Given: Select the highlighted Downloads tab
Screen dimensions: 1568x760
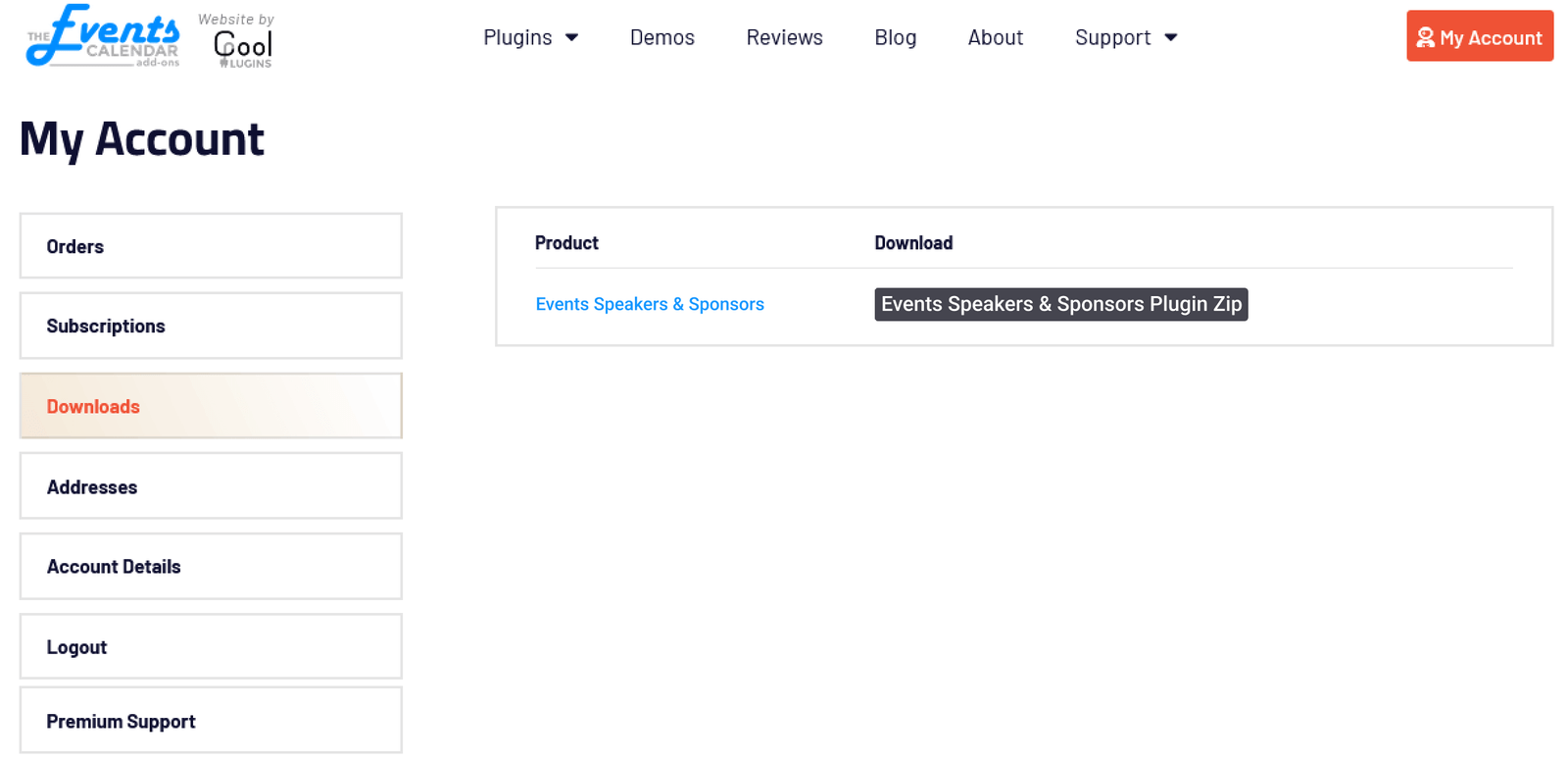Looking at the screenshot, I should (x=211, y=406).
